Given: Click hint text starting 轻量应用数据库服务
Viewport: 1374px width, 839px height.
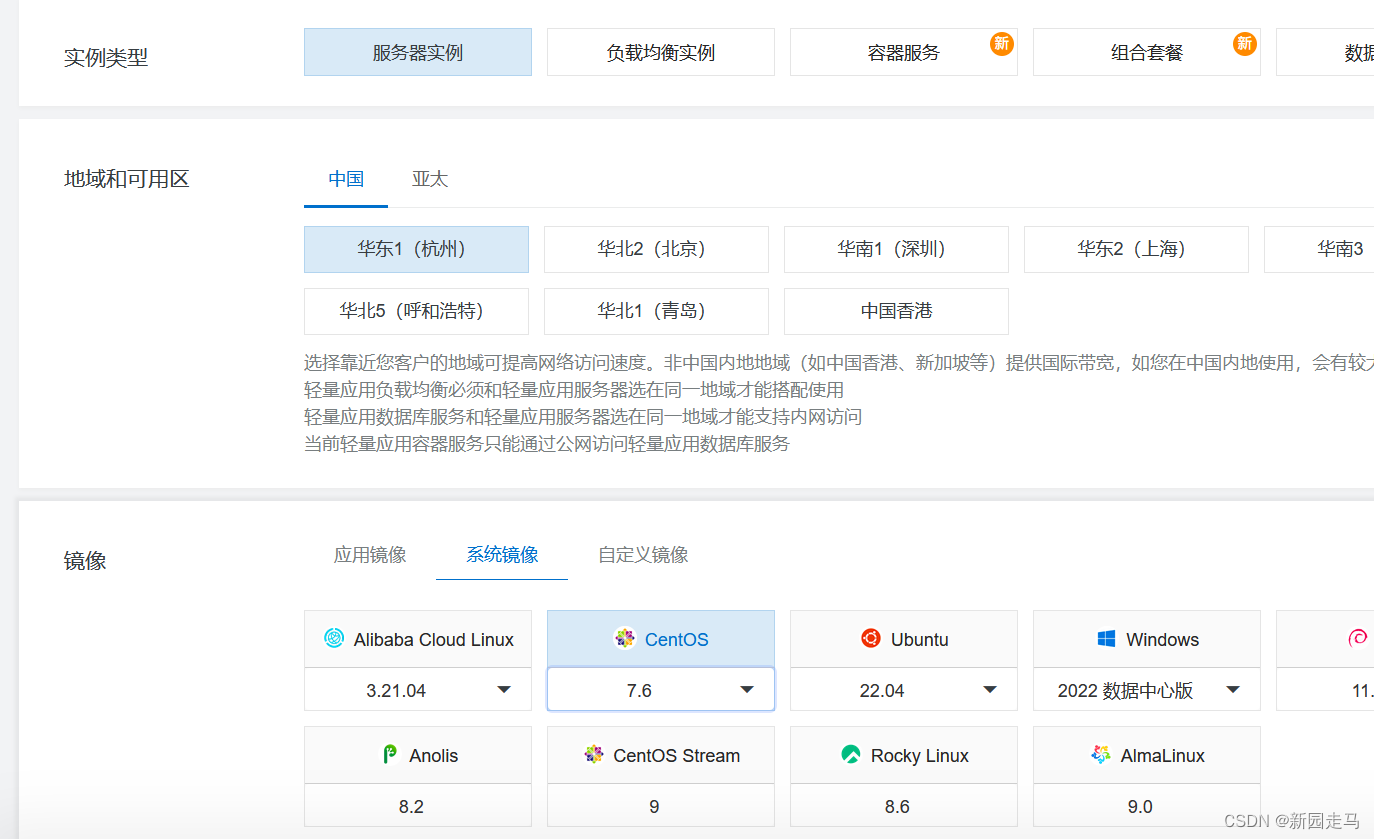Looking at the screenshot, I should (x=583, y=417).
